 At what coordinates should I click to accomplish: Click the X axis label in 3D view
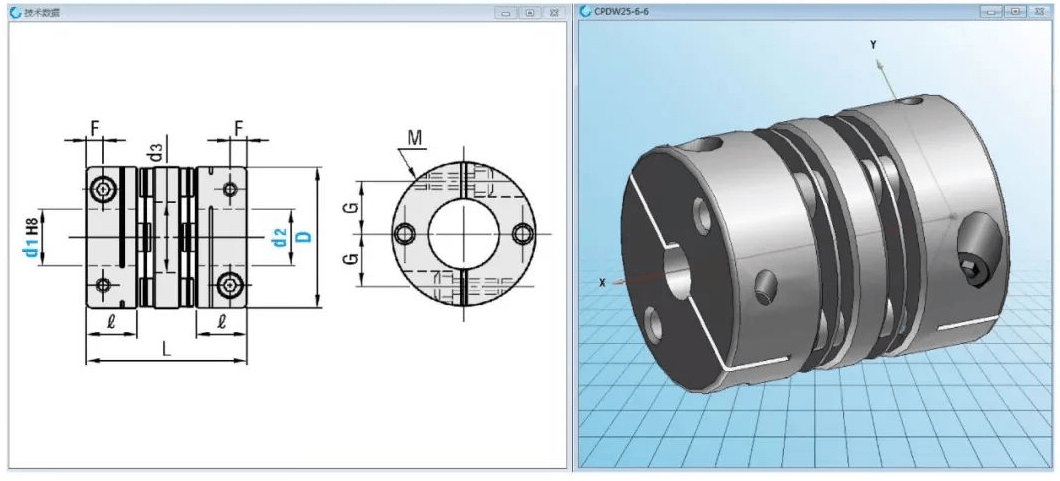click(602, 282)
